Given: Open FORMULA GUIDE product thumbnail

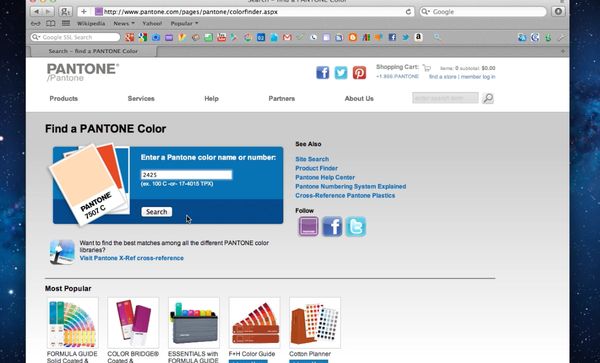Looking at the screenshot, I should tap(72, 323).
